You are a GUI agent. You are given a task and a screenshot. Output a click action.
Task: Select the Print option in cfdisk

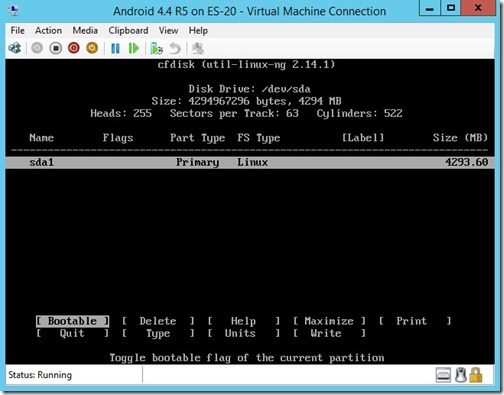[415, 321]
